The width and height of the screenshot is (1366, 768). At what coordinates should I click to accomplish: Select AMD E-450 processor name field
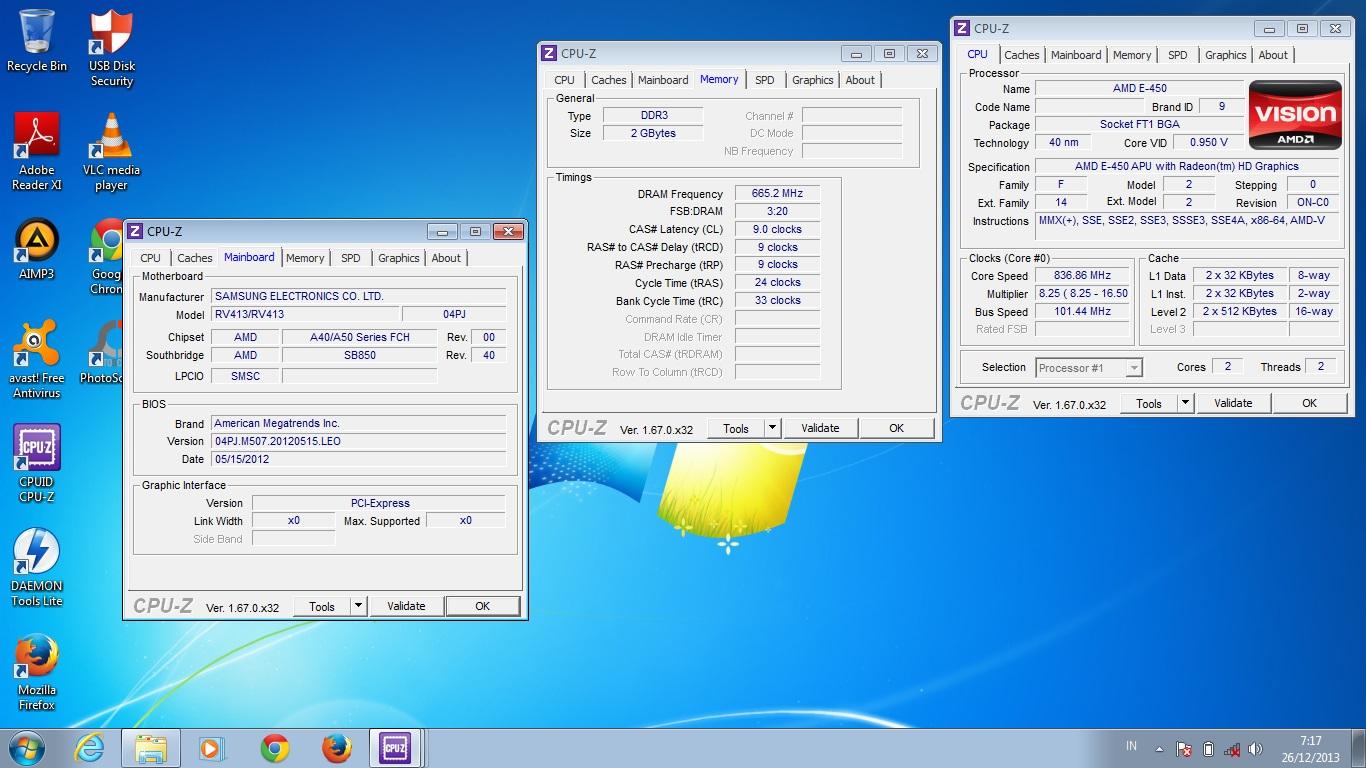tap(1139, 88)
